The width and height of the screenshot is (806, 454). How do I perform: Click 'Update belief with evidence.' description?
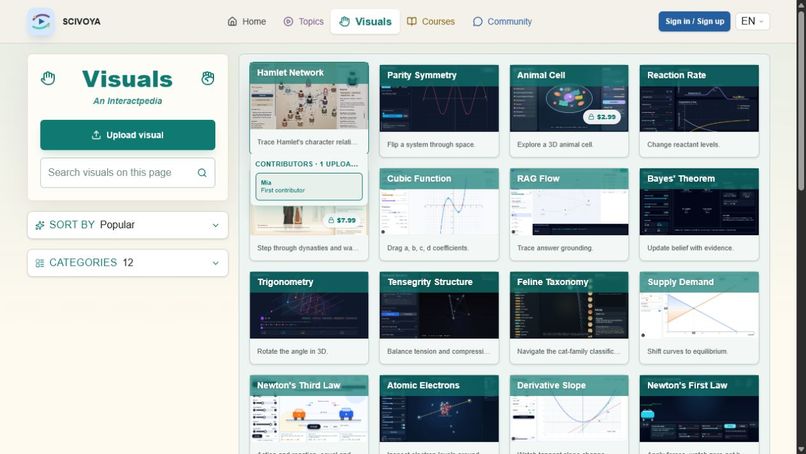click(687, 248)
